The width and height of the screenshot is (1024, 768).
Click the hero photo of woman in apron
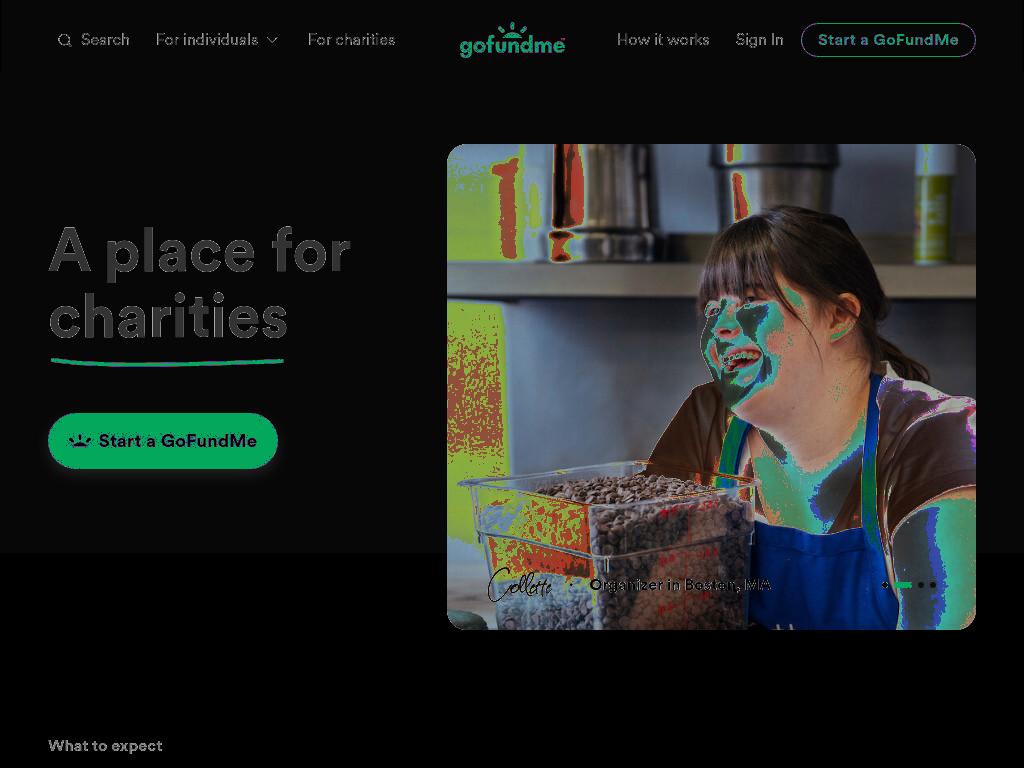point(711,387)
